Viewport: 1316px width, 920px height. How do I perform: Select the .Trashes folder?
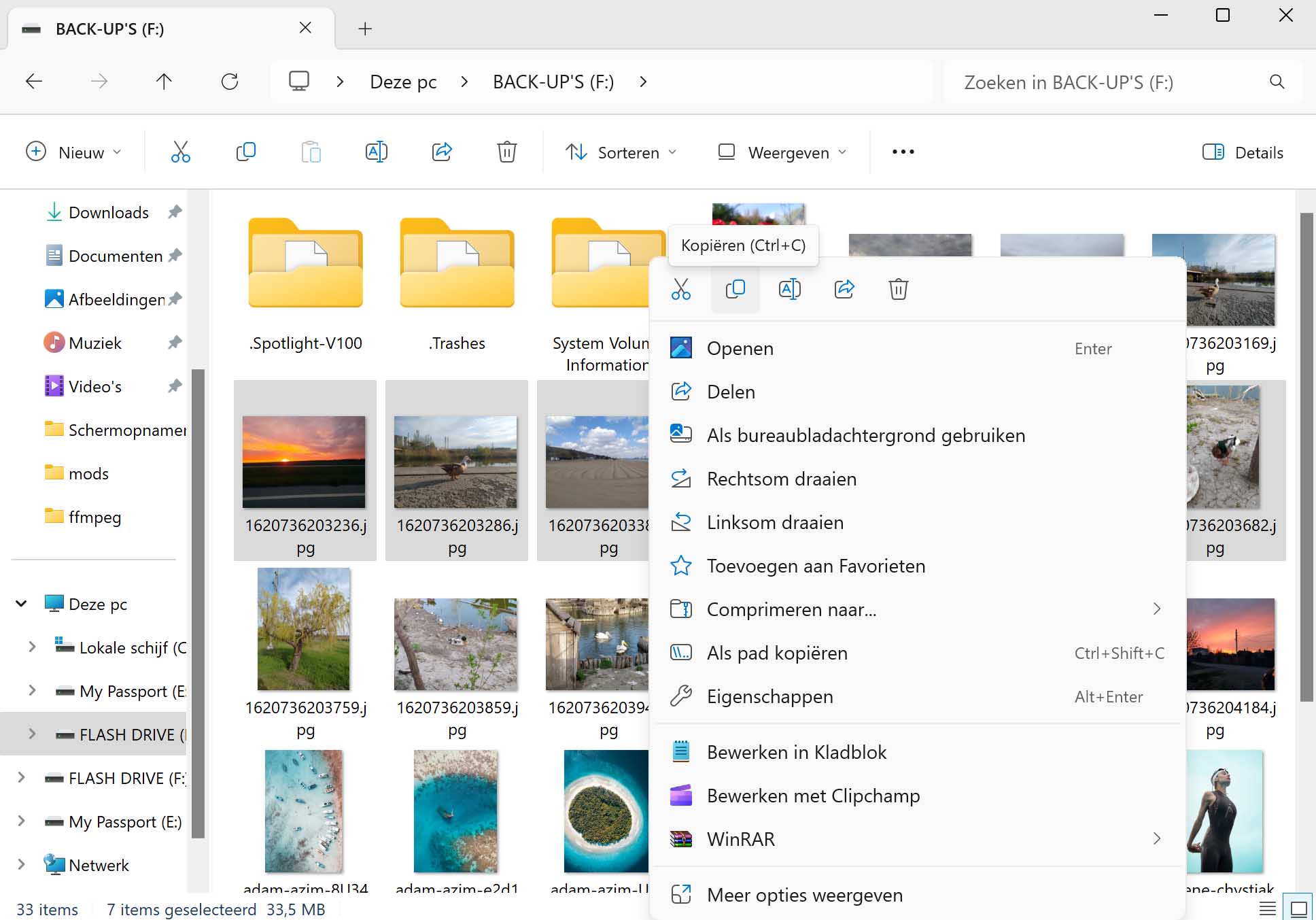point(457,286)
